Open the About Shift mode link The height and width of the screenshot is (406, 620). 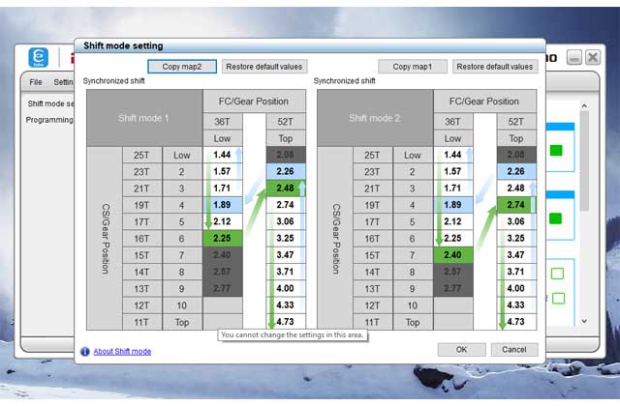tap(122, 352)
